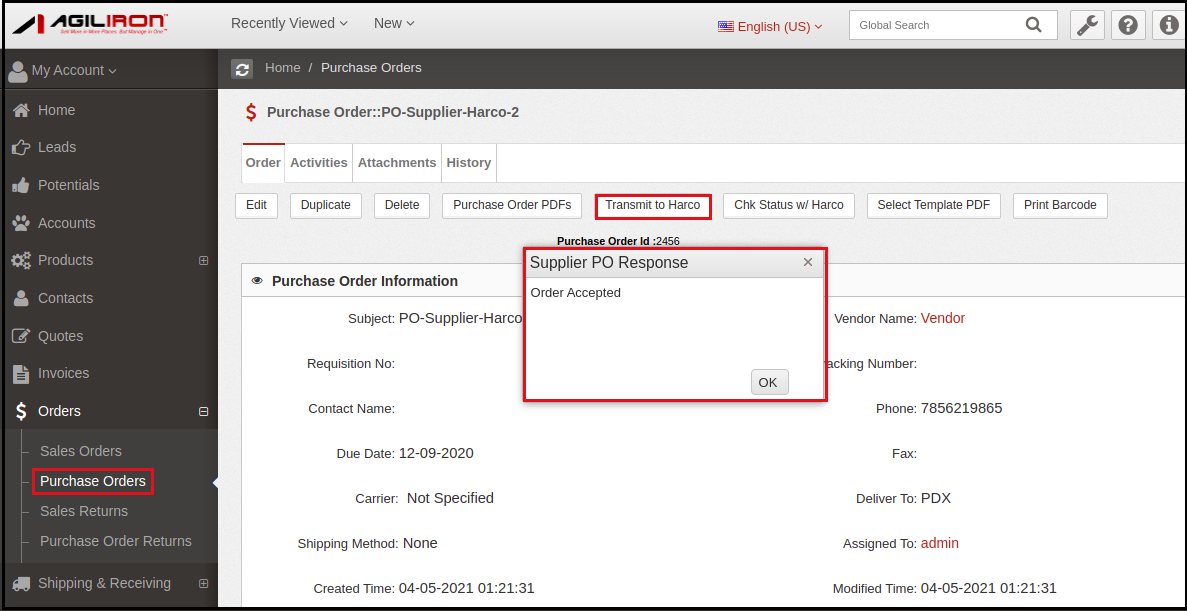Viewport: 1187px width, 611px height.
Task: Open the wrench settings icon
Action: 1087,25
